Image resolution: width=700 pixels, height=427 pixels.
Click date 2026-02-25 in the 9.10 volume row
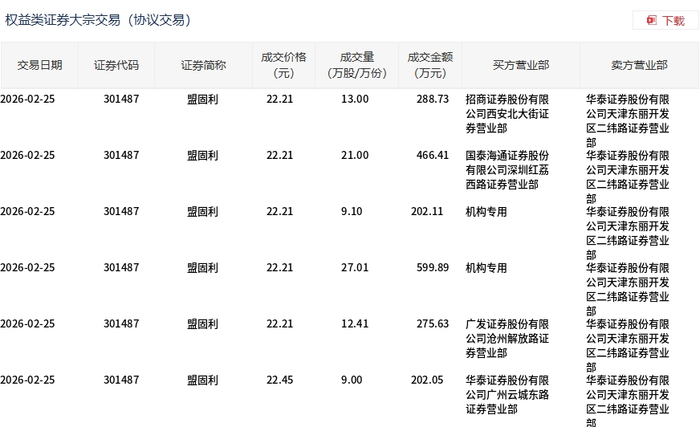28,211
